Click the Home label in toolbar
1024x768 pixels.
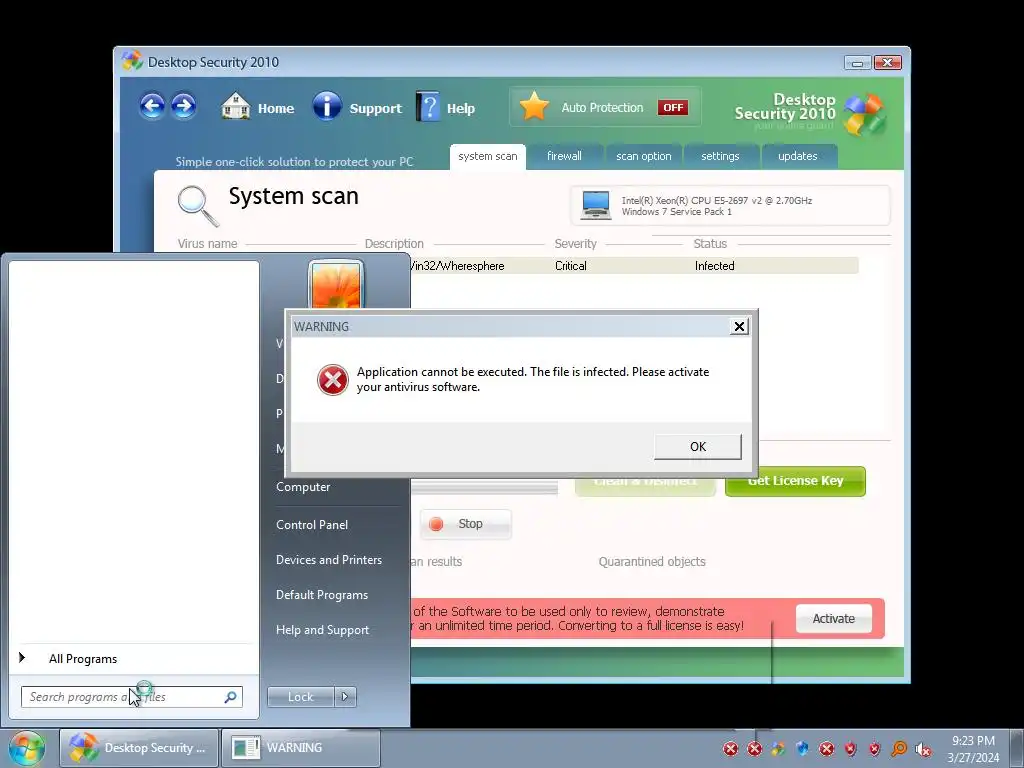(276, 108)
